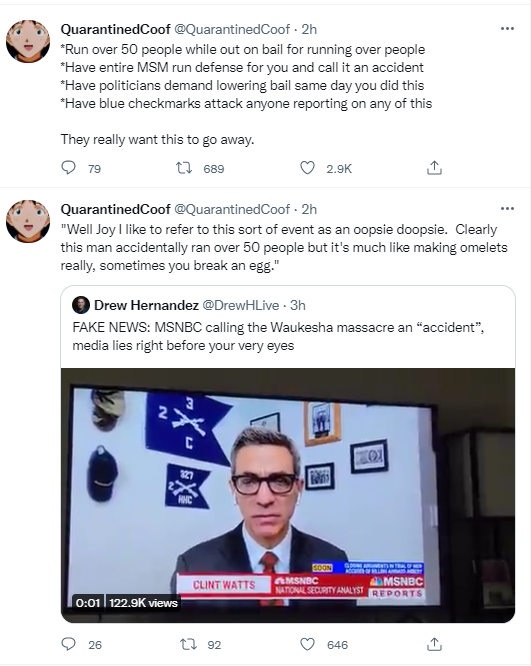
Task: Like the second tweet with 646 likes
Action: (307, 644)
